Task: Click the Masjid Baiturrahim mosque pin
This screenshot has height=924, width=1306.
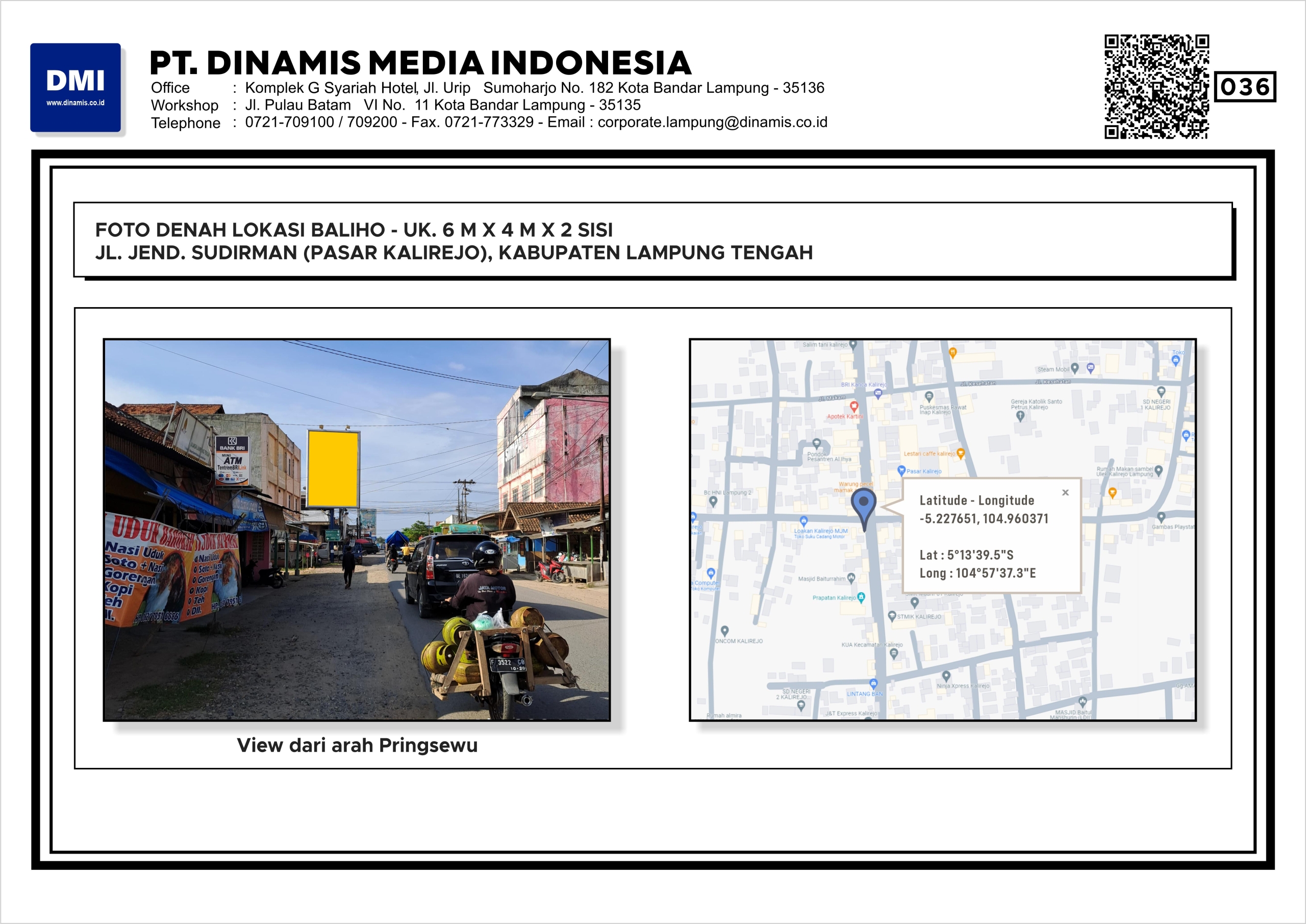Action: [x=851, y=578]
